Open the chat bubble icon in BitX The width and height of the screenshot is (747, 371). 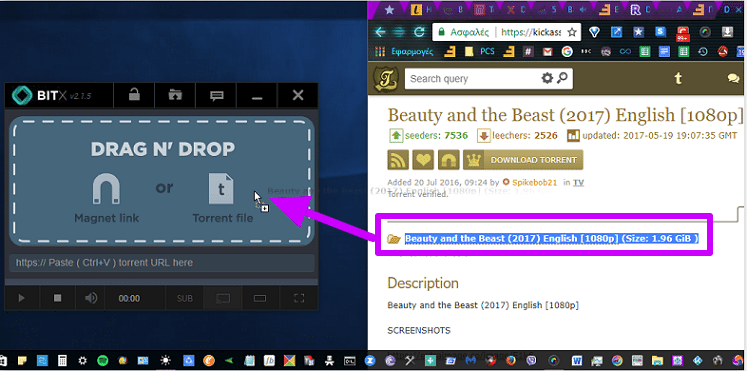point(217,96)
